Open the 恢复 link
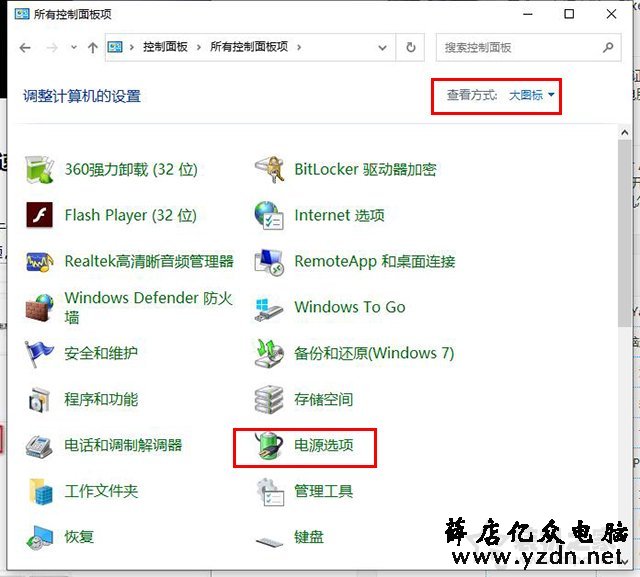This screenshot has width=640, height=577. pos(79,537)
